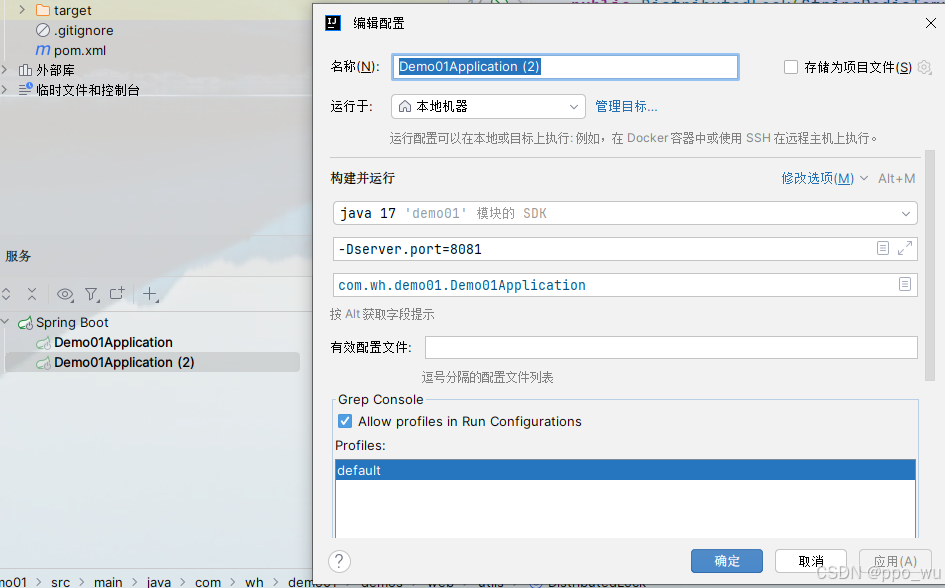Click open in new tab Services icon

(117, 293)
